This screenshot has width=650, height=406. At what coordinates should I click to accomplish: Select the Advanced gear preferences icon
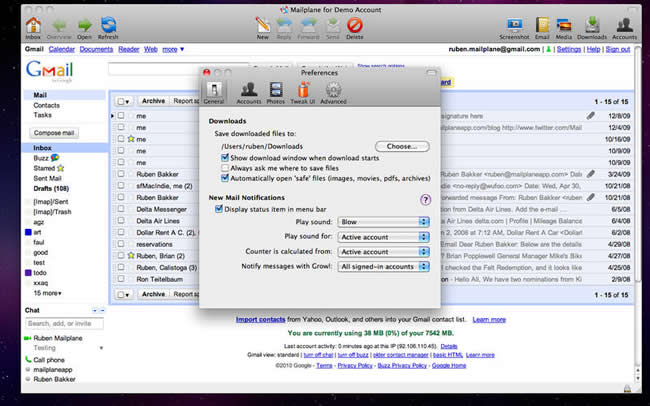(x=333, y=90)
